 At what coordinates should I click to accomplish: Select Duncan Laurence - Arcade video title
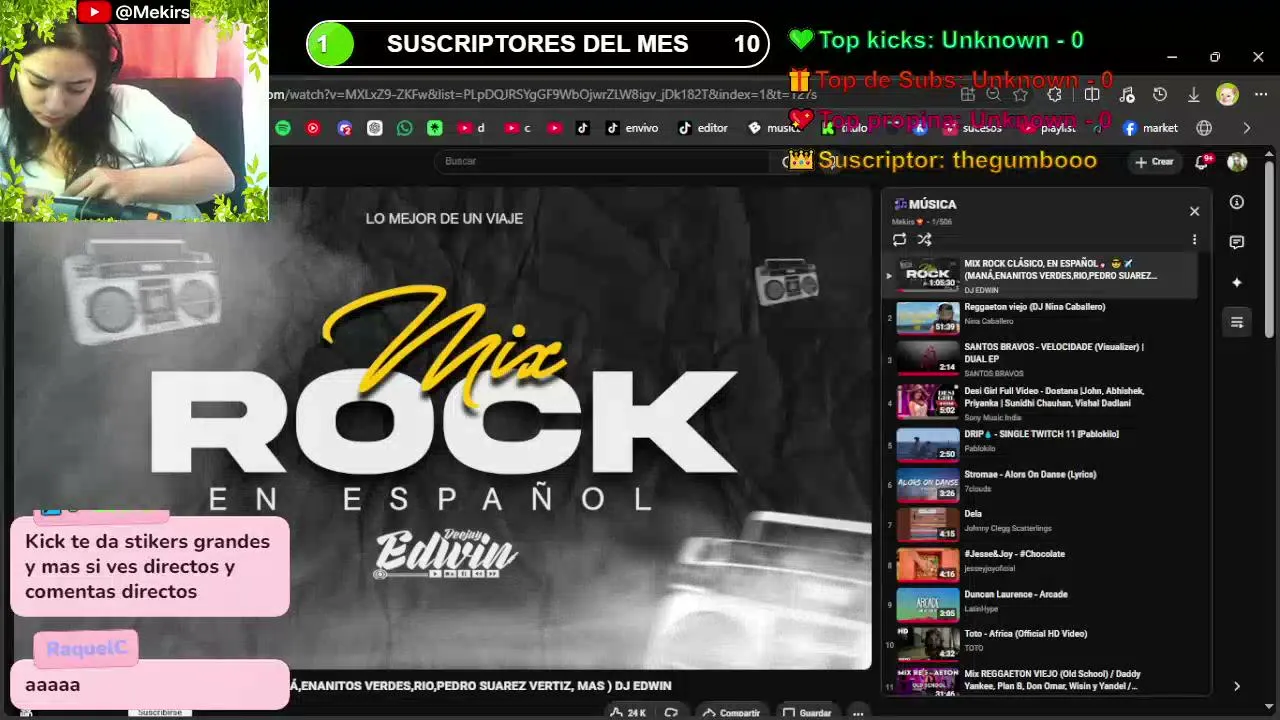point(1016,594)
